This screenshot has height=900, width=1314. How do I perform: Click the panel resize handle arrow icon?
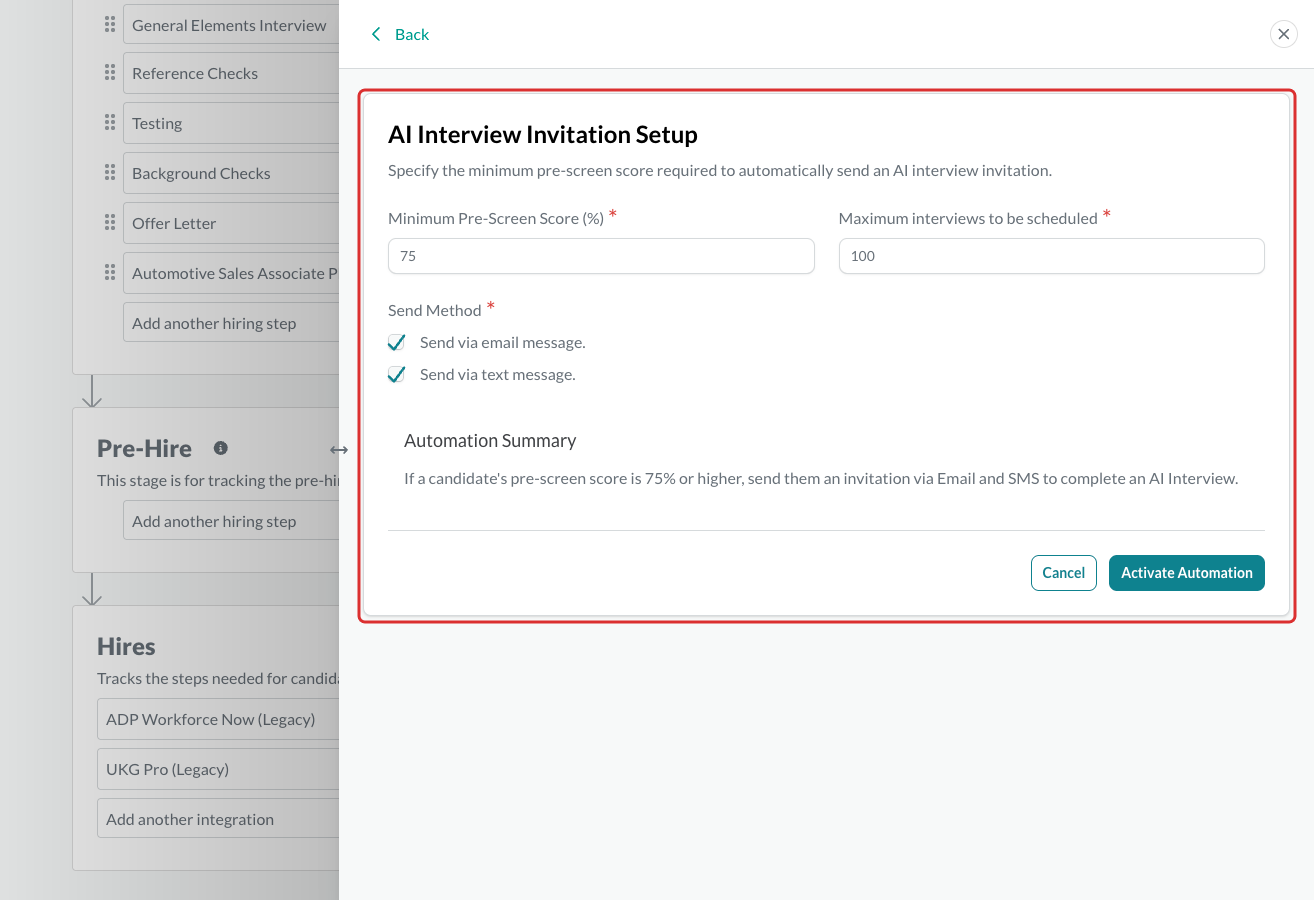tap(339, 450)
